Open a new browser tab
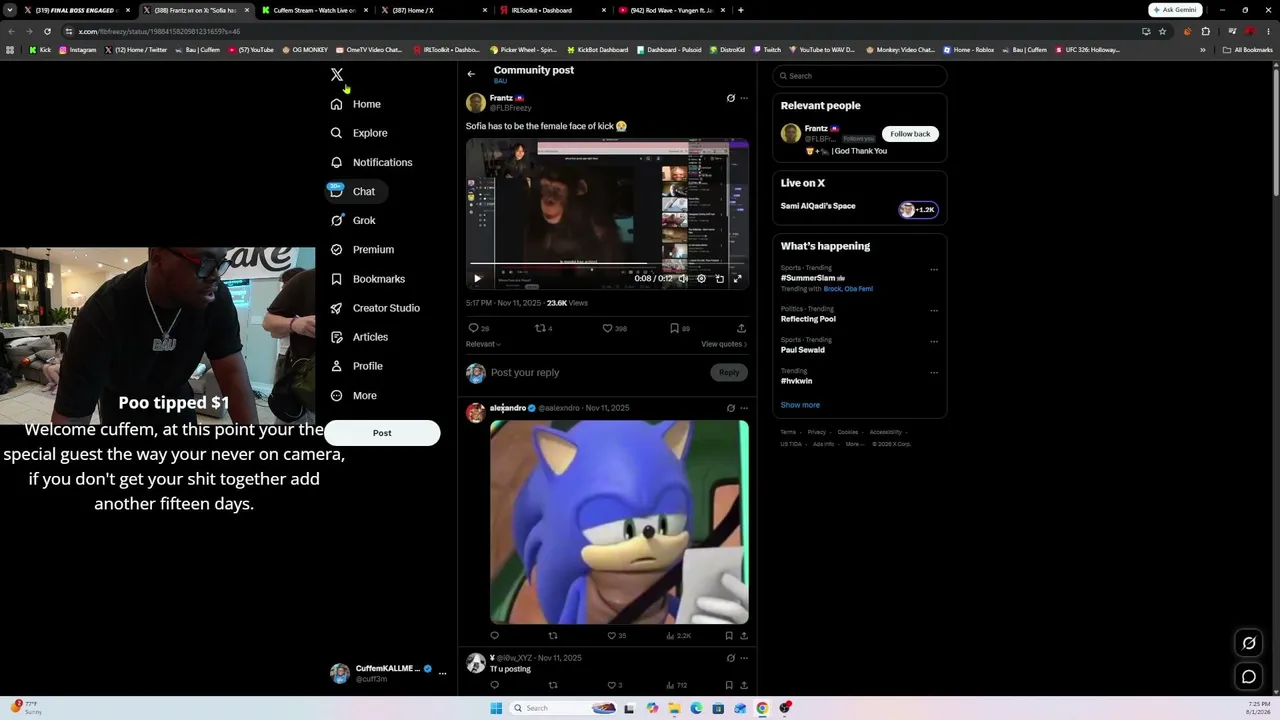 (x=740, y=10)
